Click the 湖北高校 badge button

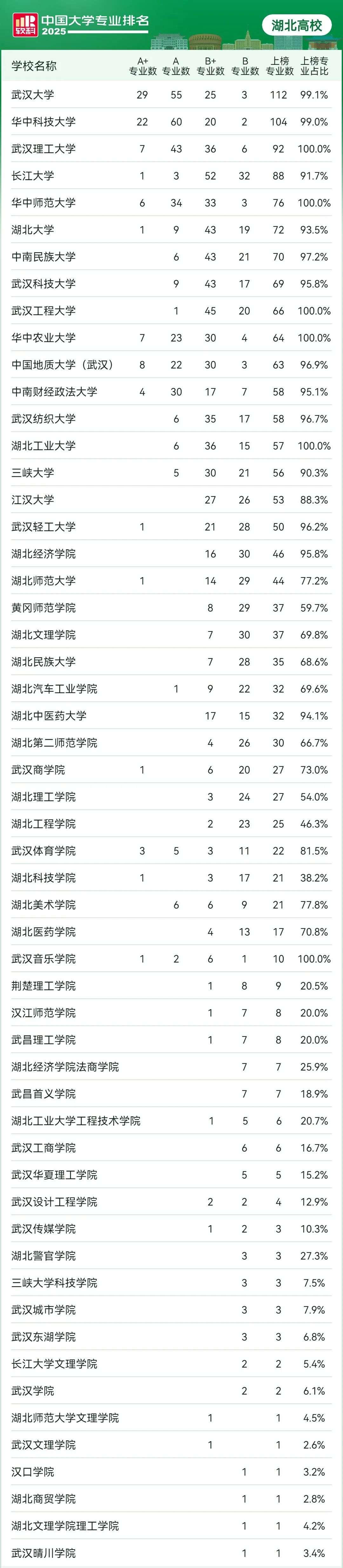click(x=297, y=25)
